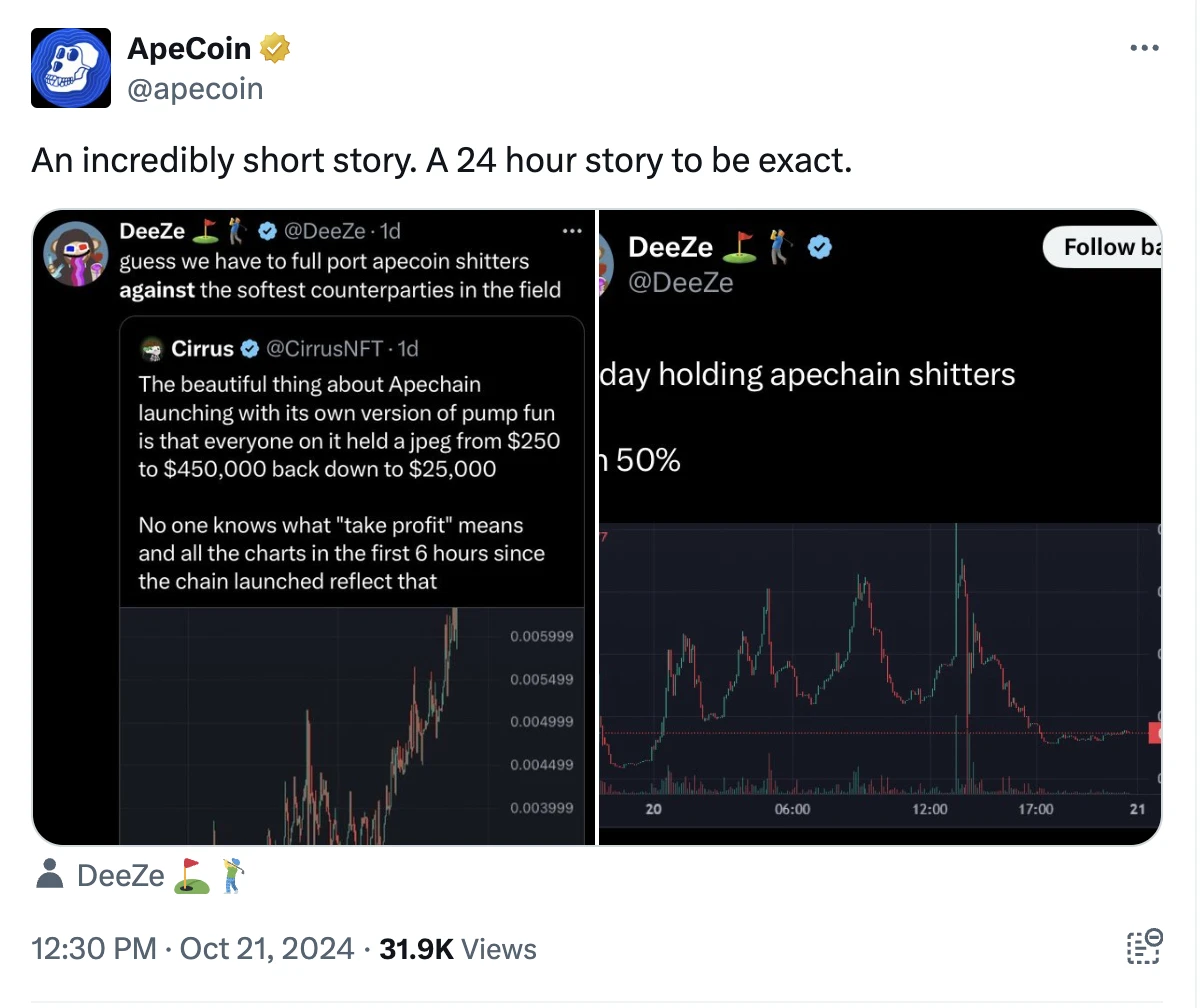
Task: Click the person icon beside tagged DeeZe
Action: [48, 876]
